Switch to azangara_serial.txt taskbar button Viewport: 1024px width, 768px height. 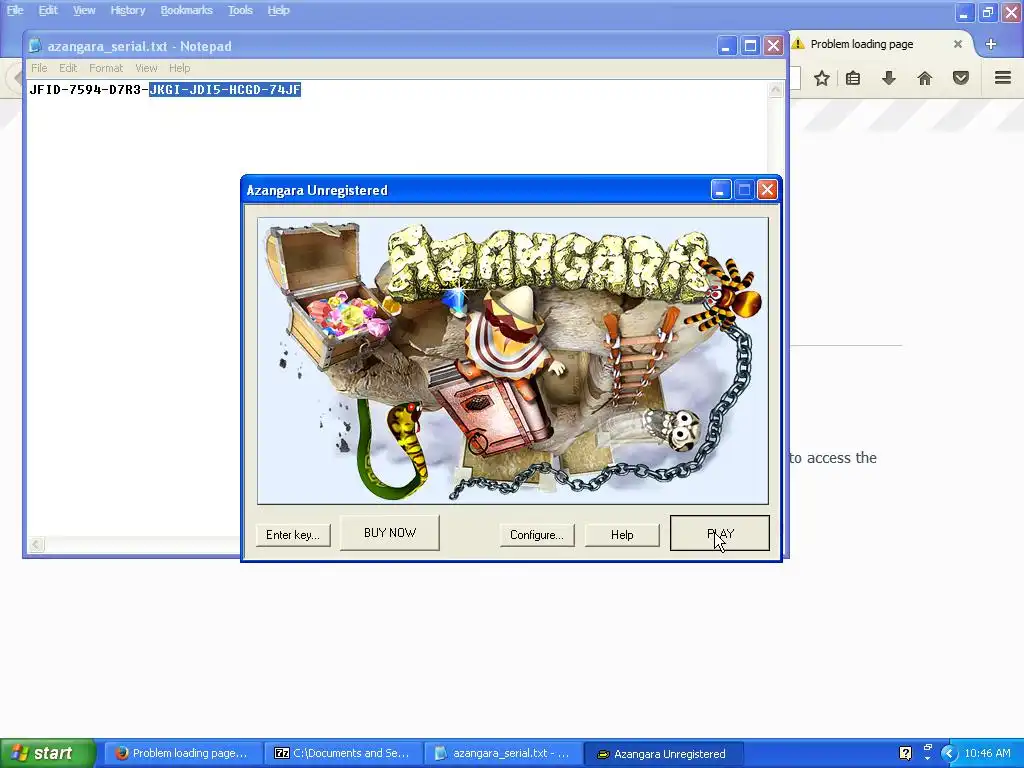click(x=504, y=754)
